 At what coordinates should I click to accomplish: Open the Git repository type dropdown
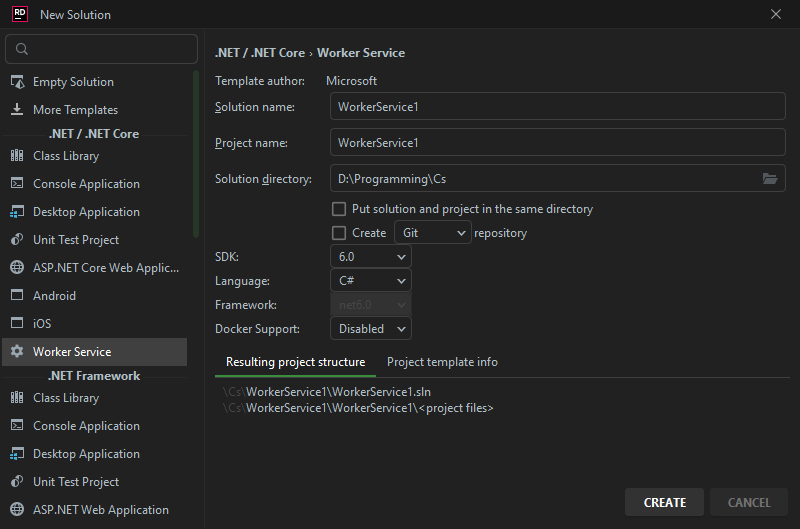click(x=433, y=233)
